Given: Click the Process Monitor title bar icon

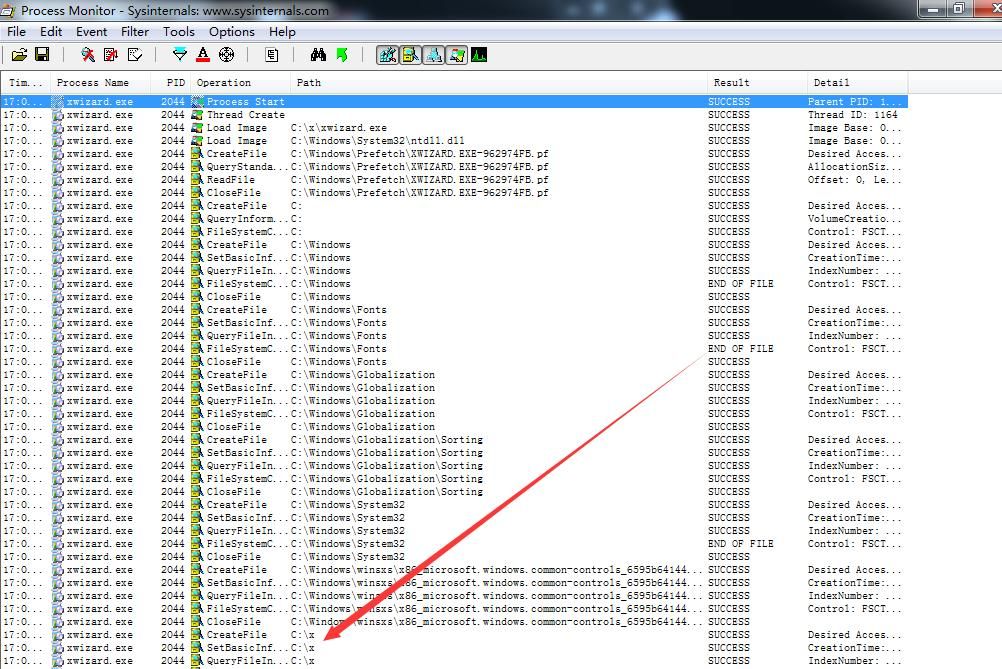Looking at the screenshot, I should [x=8, y=10].
